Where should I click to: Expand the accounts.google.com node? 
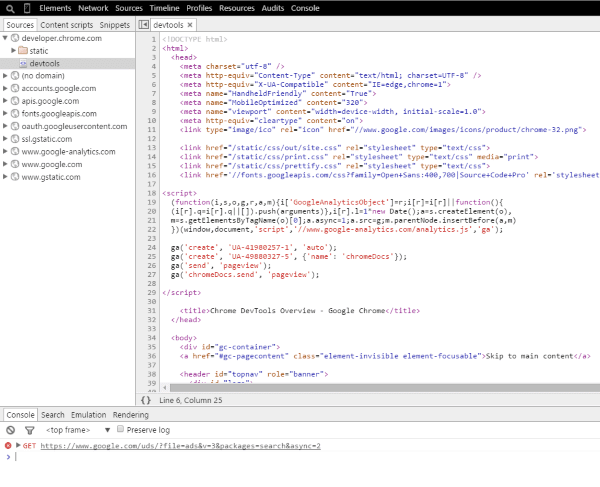click(x=5, y=88)
